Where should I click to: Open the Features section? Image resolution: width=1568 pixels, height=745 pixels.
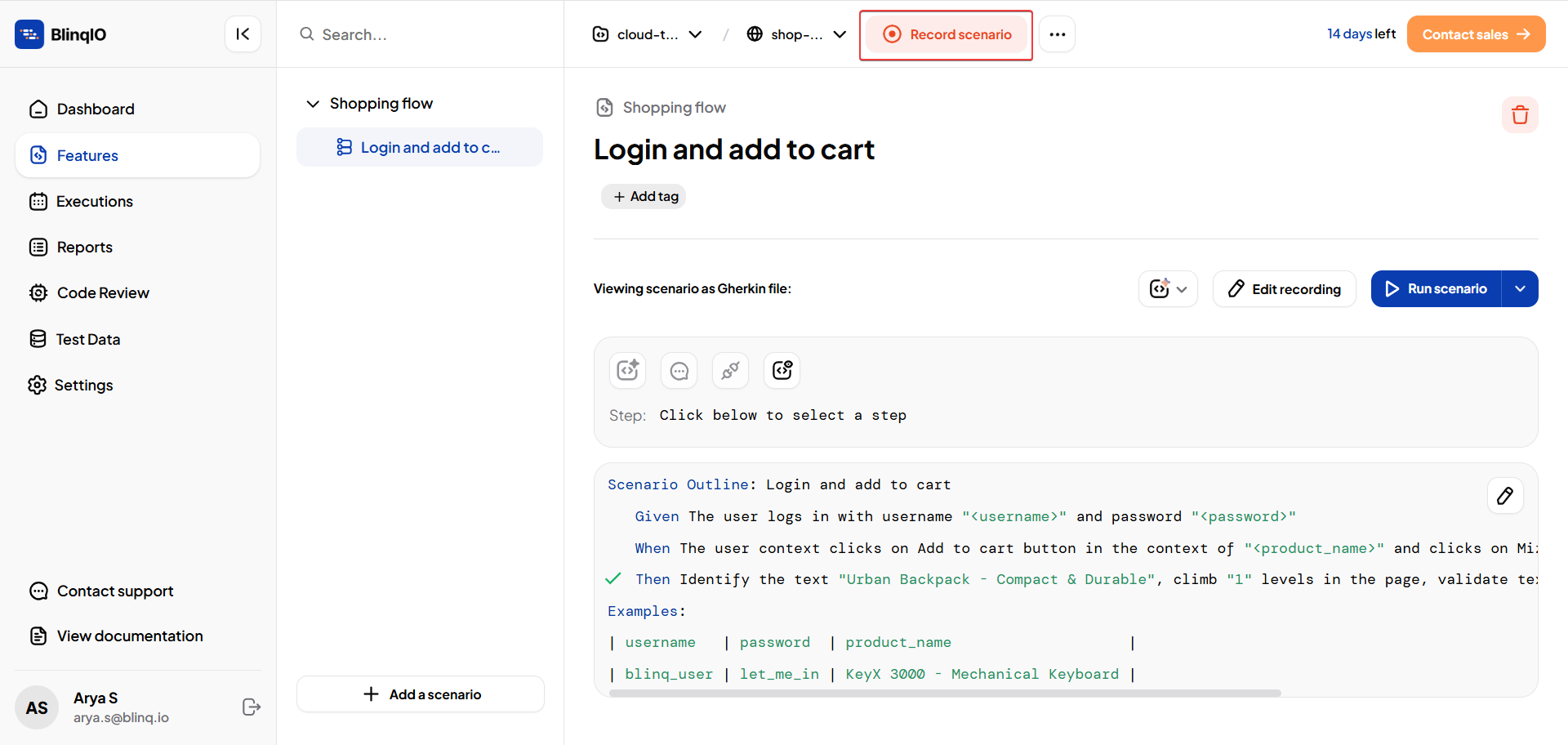[x=137, y=155]
